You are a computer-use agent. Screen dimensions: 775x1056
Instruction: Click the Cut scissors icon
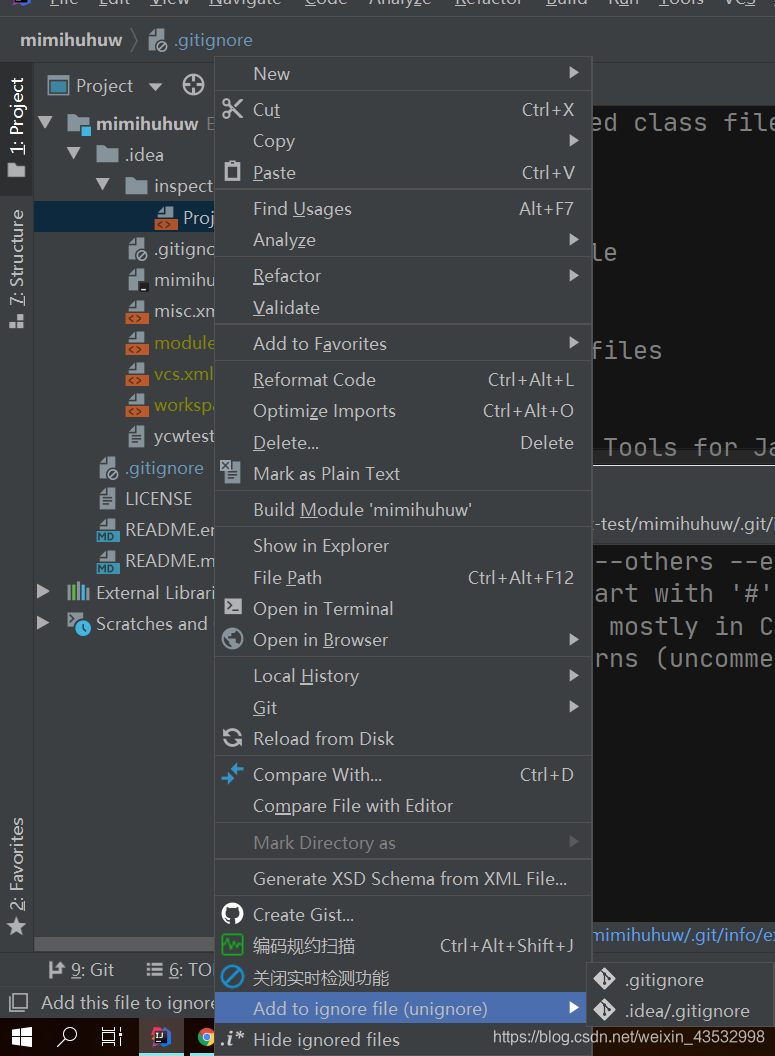[232, 108]
